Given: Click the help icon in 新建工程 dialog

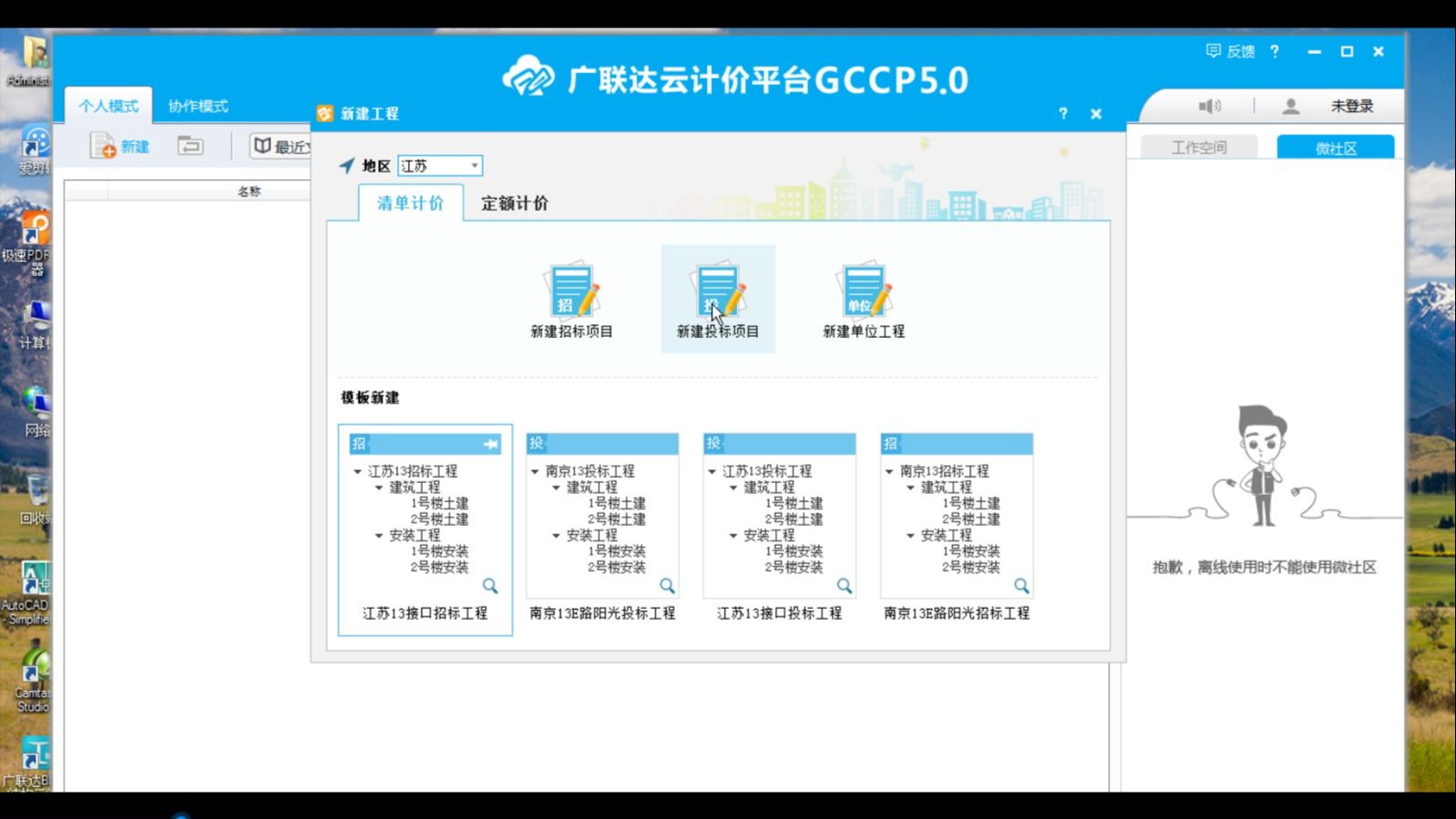Looking at the screenshot, I should point(1063,114).
